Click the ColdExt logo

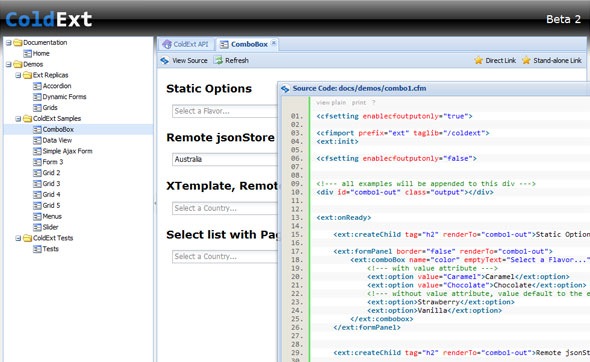click(49, 19)
